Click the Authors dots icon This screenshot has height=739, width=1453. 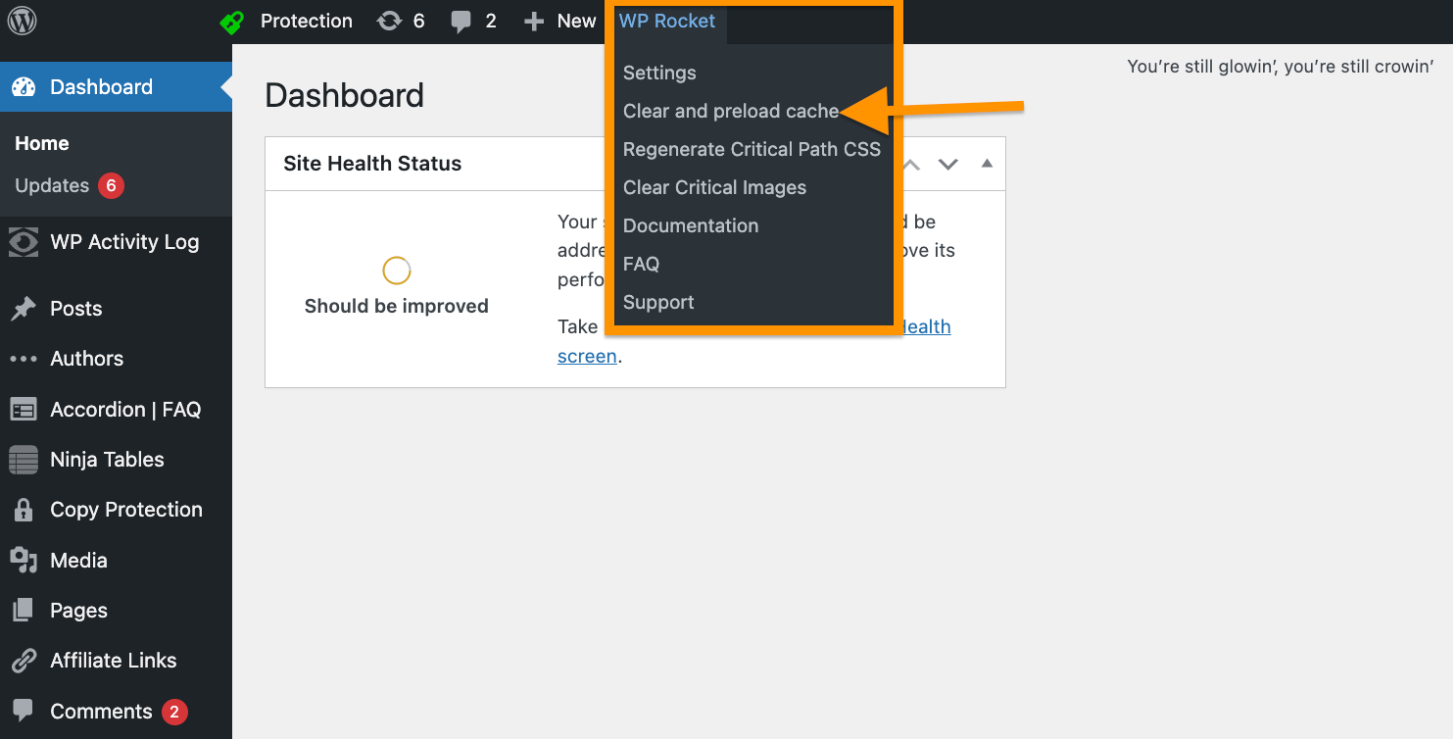tap(23, 359)
